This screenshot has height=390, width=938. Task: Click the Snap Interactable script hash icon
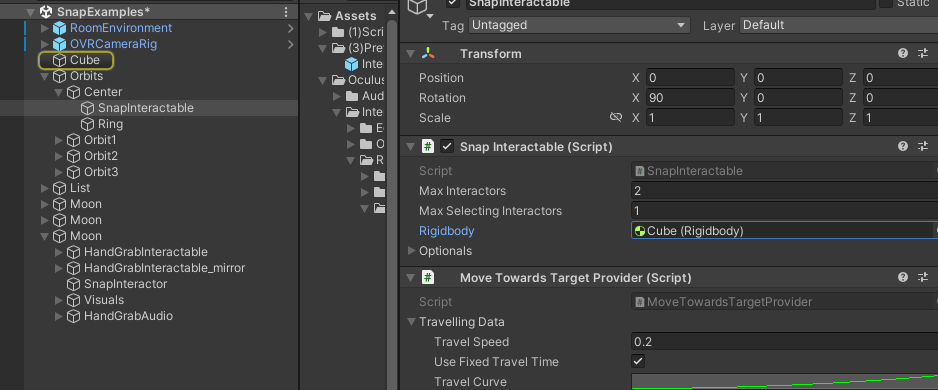(x=428, y=147)
